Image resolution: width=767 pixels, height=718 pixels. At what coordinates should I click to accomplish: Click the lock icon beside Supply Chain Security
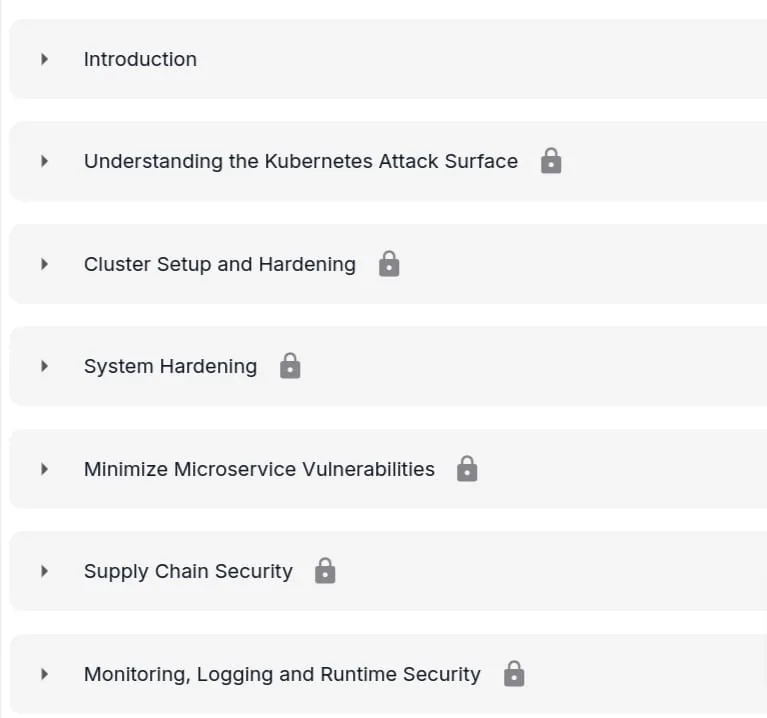(325, 571)
